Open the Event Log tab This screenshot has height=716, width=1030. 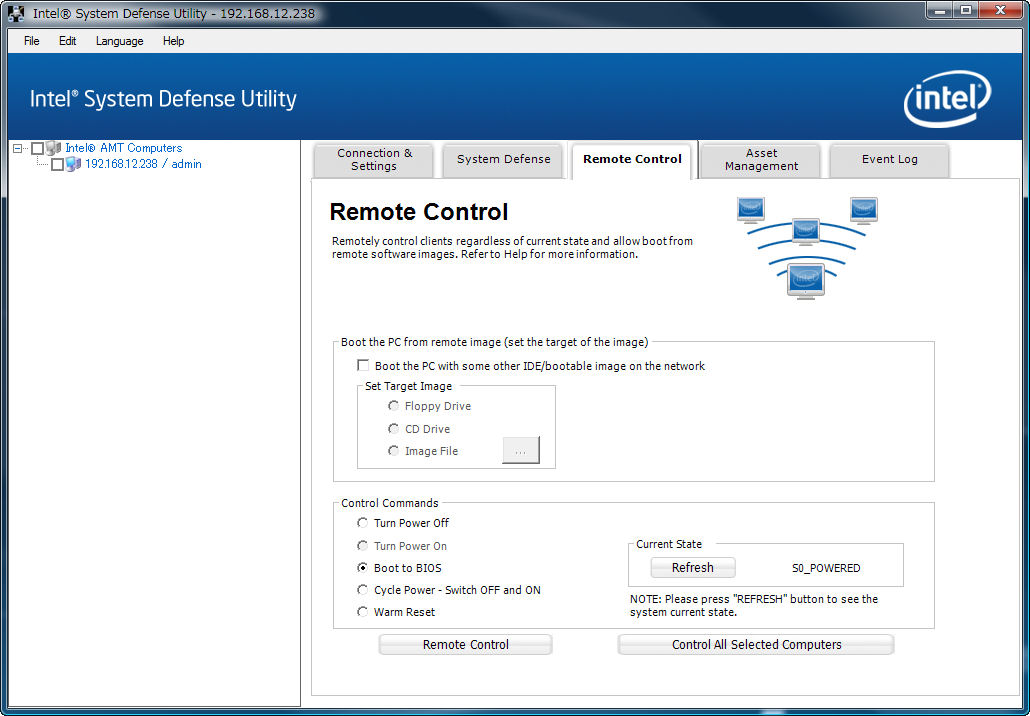tap(889, 160)
